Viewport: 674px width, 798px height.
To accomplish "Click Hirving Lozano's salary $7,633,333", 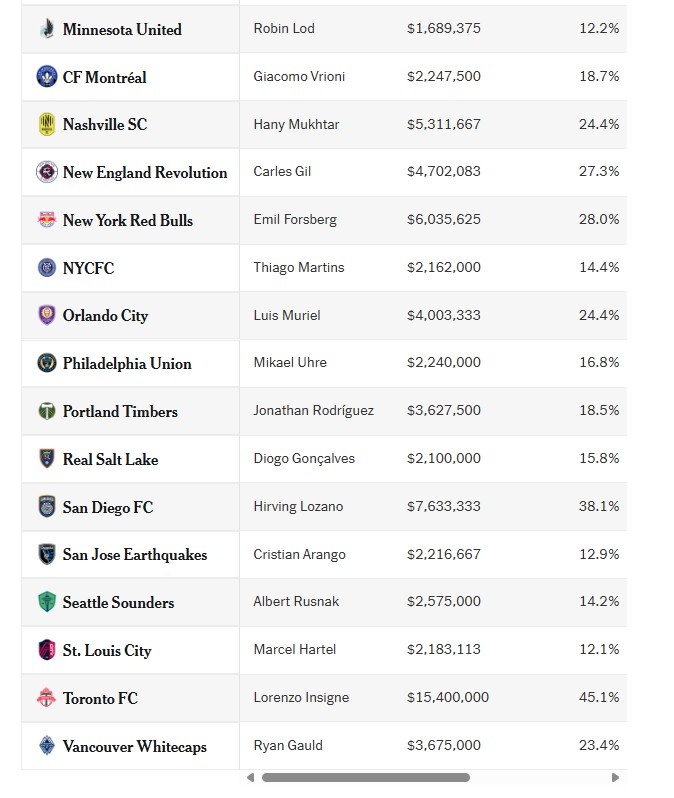I will coord(443,506).
